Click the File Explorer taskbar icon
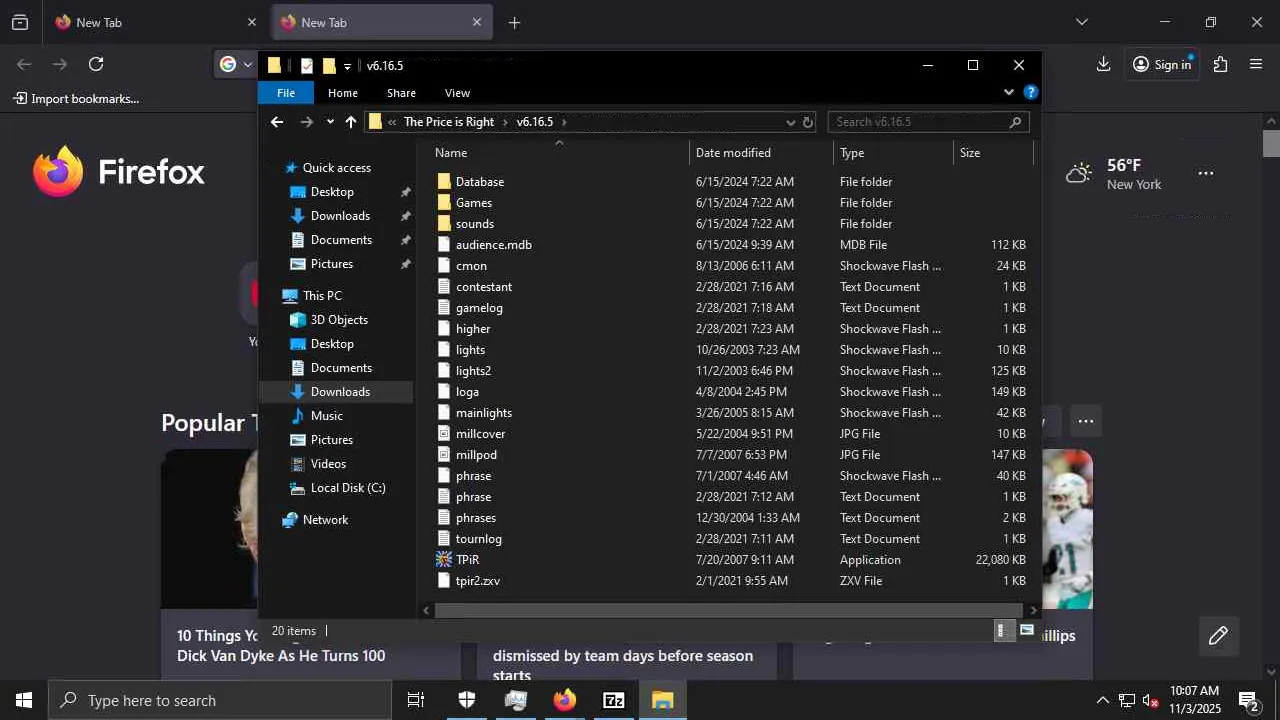Viewport: 1280px width, 720px height. click(662, 700)
